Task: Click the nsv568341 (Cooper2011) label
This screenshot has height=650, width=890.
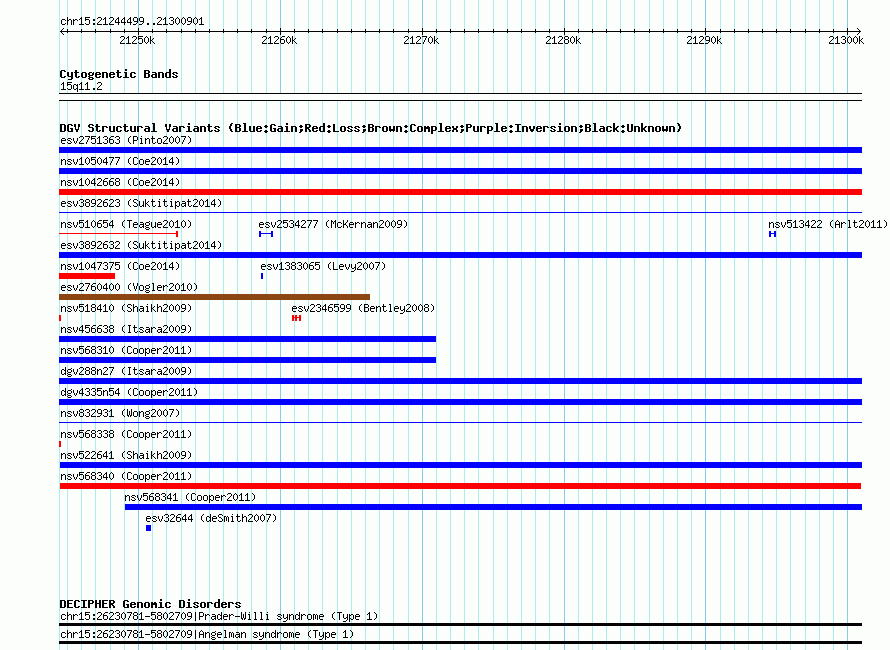Action: click(190, 497)
